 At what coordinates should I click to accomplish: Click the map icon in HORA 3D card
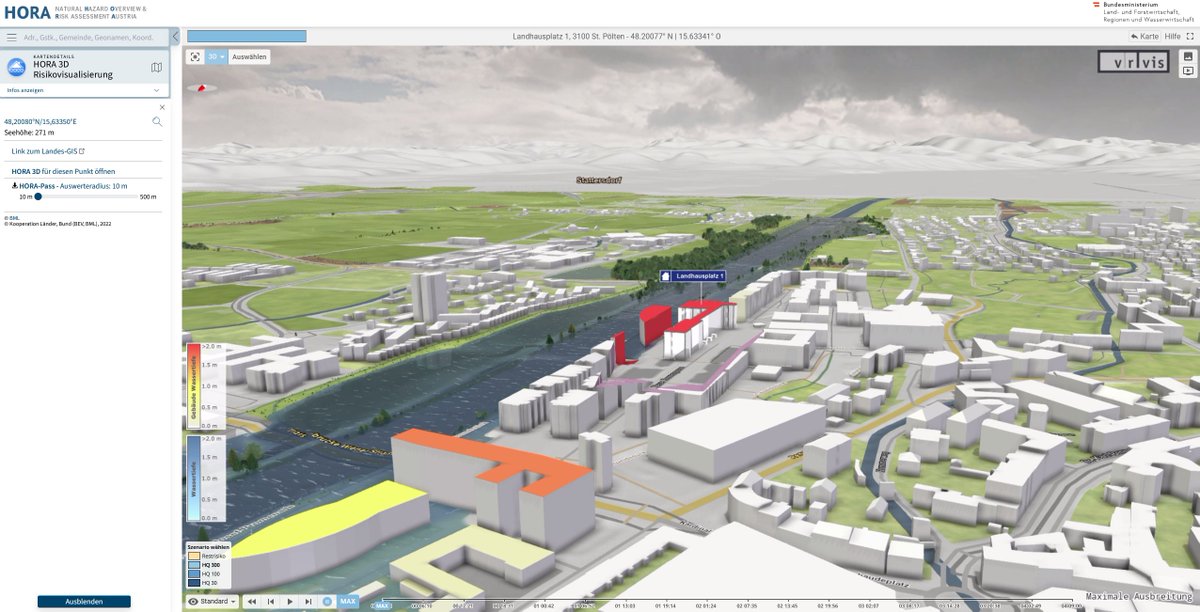coord(156,68)
